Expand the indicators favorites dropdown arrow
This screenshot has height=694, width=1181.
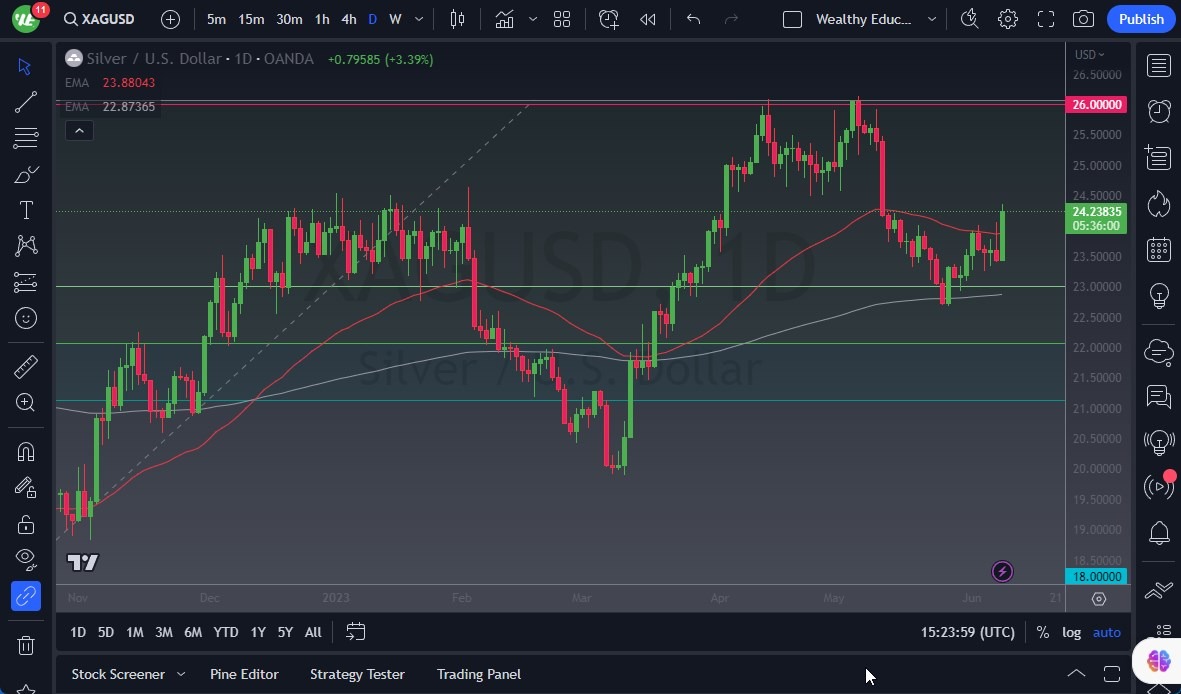point(533,19)
